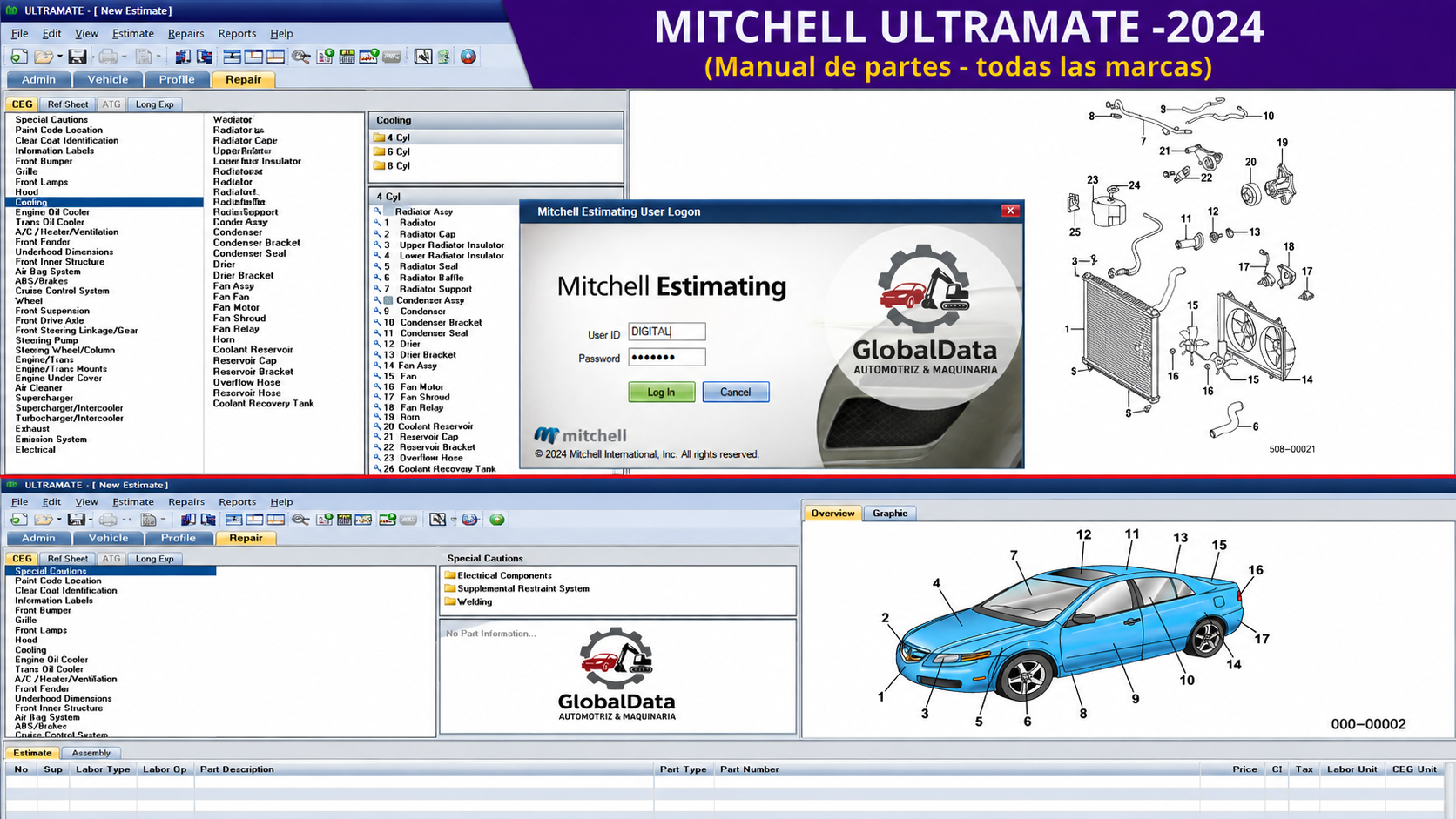Click the User ID input field
Image resolution: width=1456 pixels, height=819 pixels.
coord(667,332)
